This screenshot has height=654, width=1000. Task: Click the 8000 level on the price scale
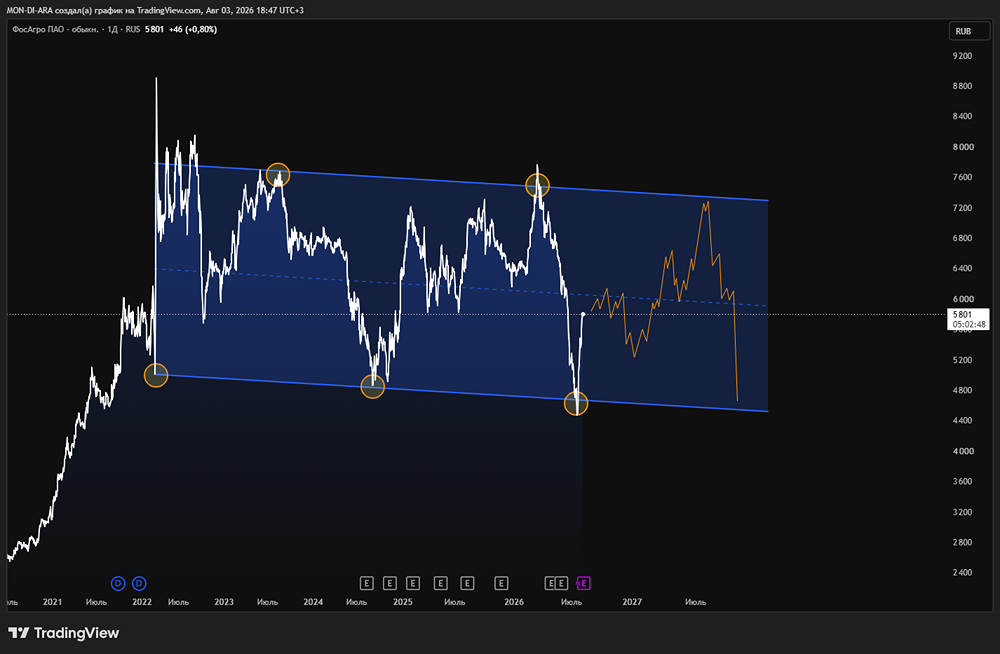pyautogui.click(x=962, y=147)
